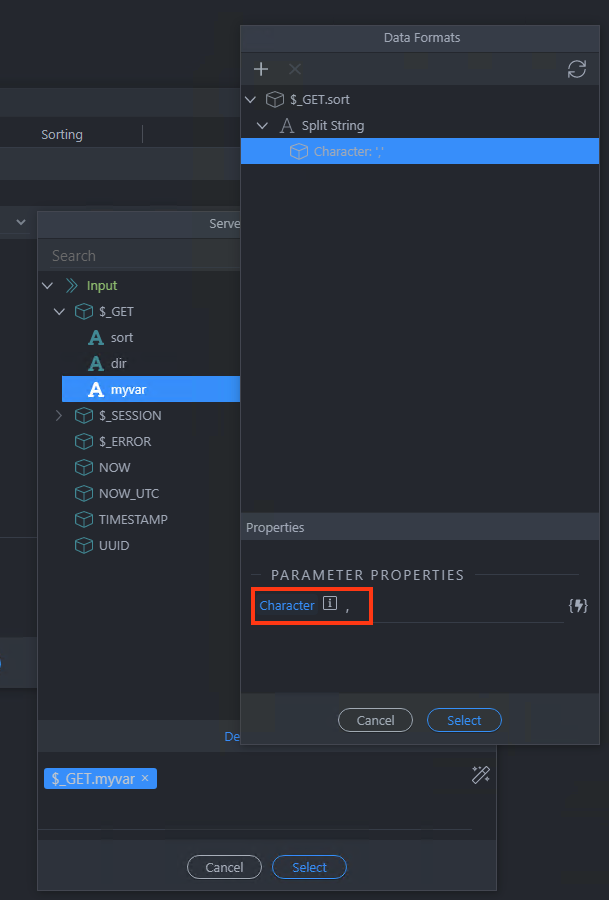Click the magic wand formatter icon
Image resolution: width=609 pixels, height=900 pixels.
pos(480,775)
